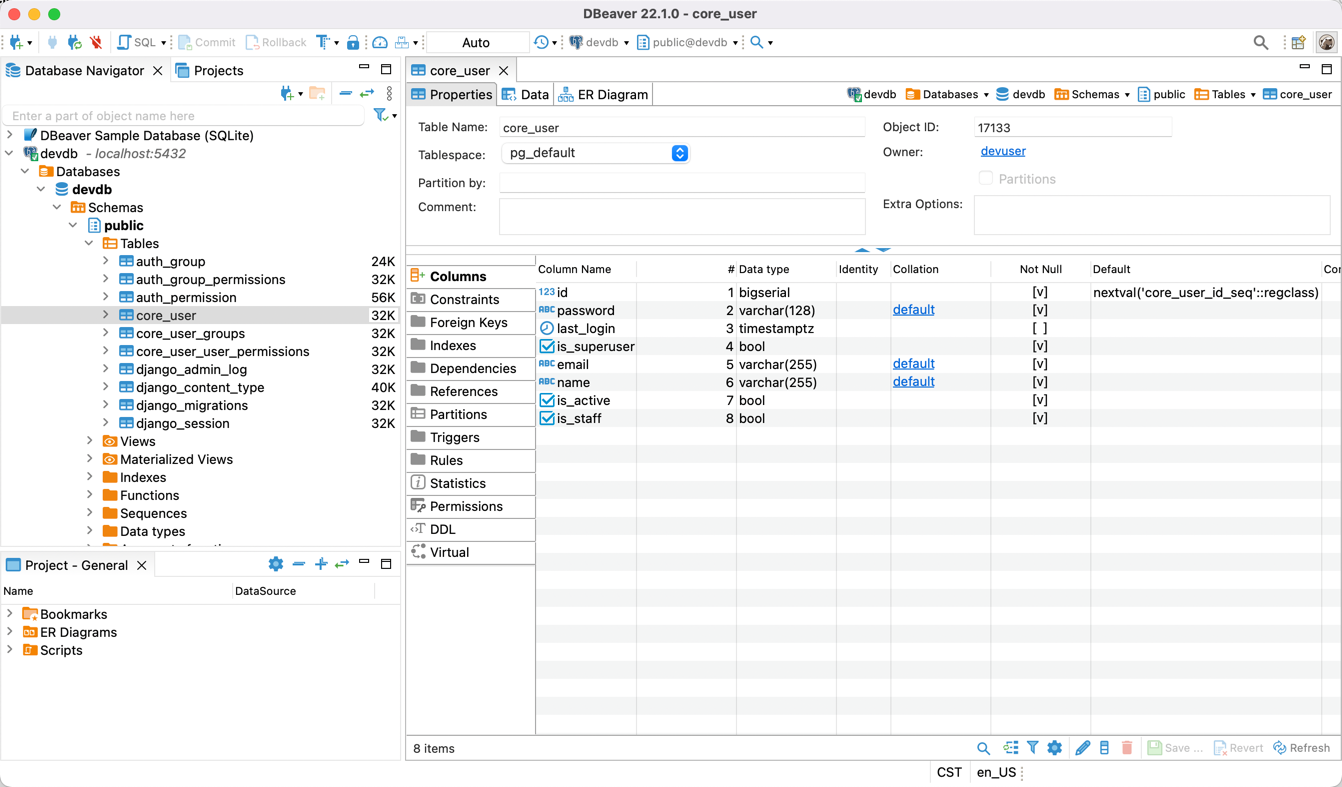Click the new folder icon in Navigator toolbar
Viewport: 1342px width, 787px height.
point(317,93)
